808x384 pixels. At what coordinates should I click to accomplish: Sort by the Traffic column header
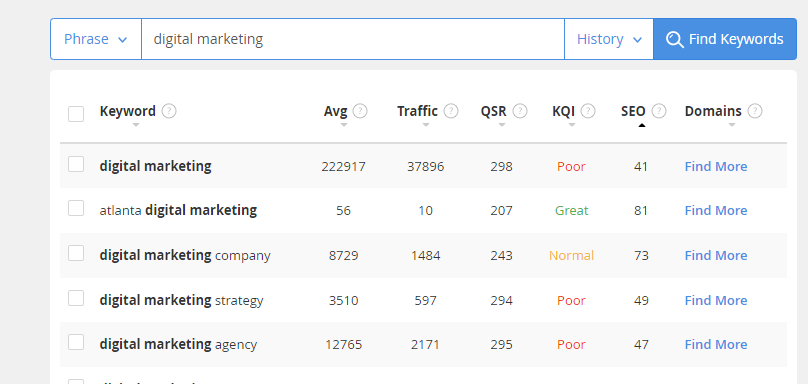(417, 111)
